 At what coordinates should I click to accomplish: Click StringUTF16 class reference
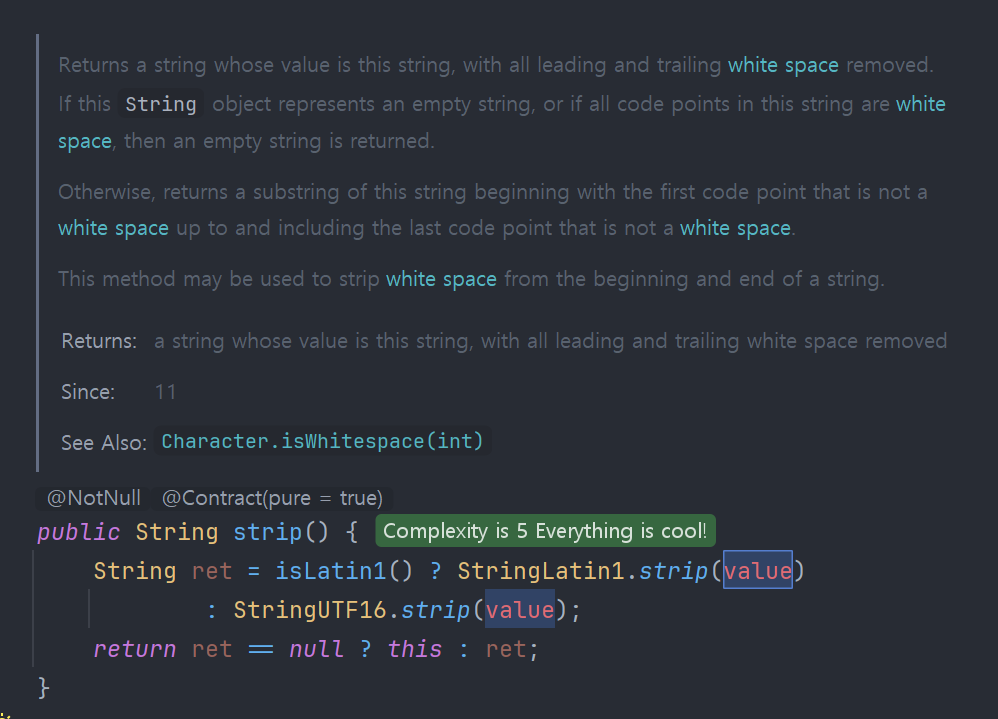[309, 610]
